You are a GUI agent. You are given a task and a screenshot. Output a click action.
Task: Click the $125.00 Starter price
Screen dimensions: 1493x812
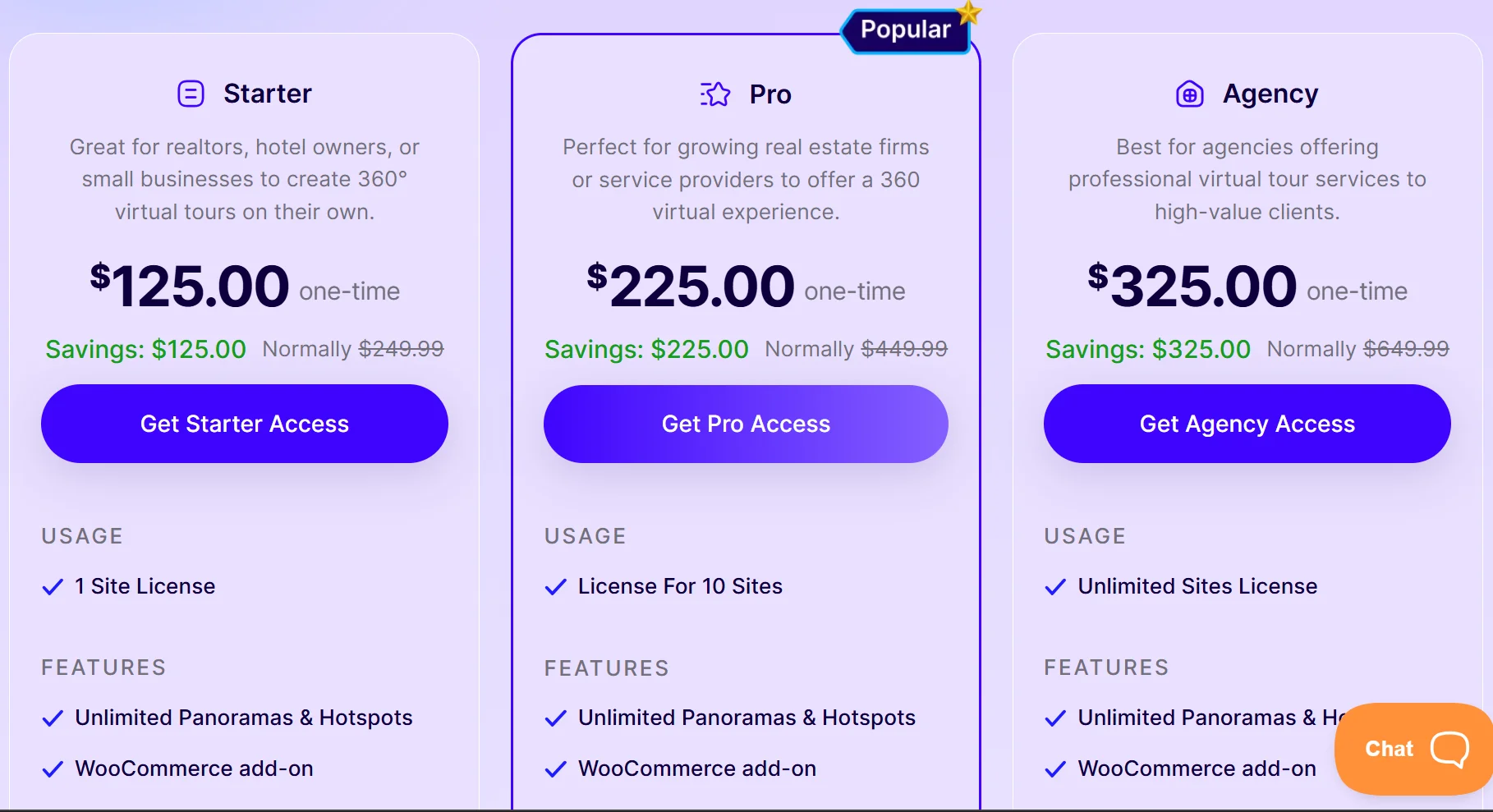click(190, 287)
